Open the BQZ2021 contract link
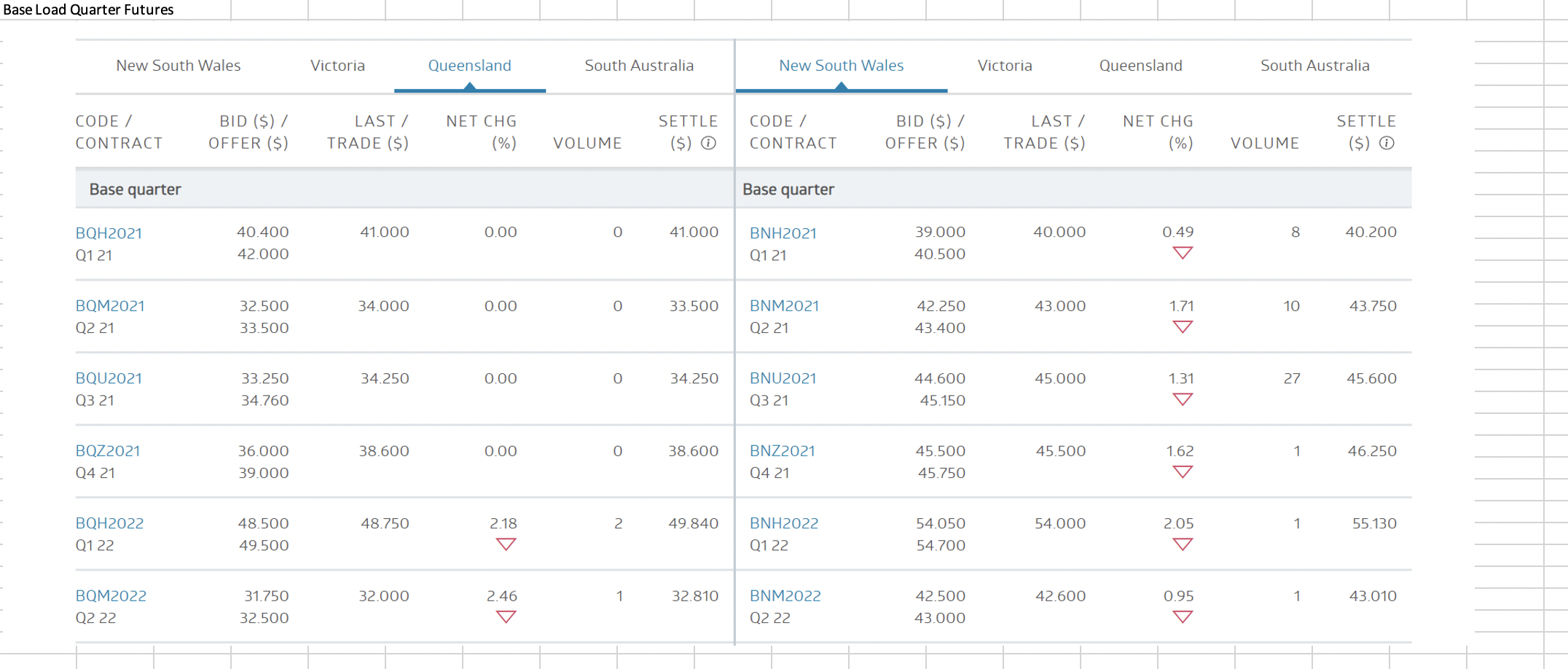This screenshot has height=669, width=1568. (x=108, y=451)
